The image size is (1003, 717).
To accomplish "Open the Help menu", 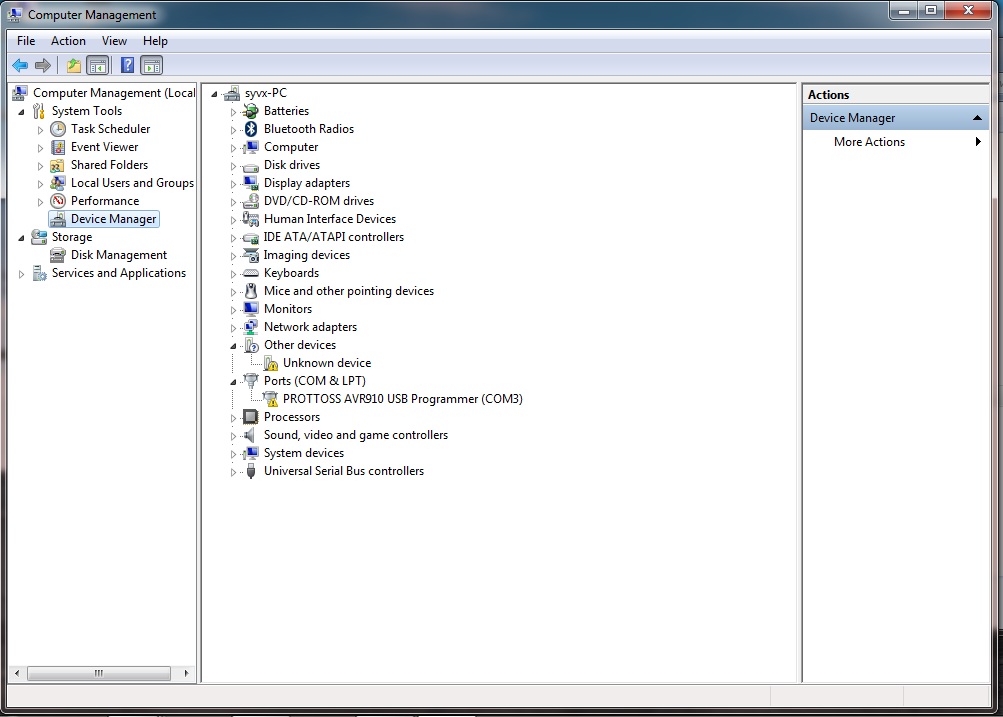I will pos(155,41).
